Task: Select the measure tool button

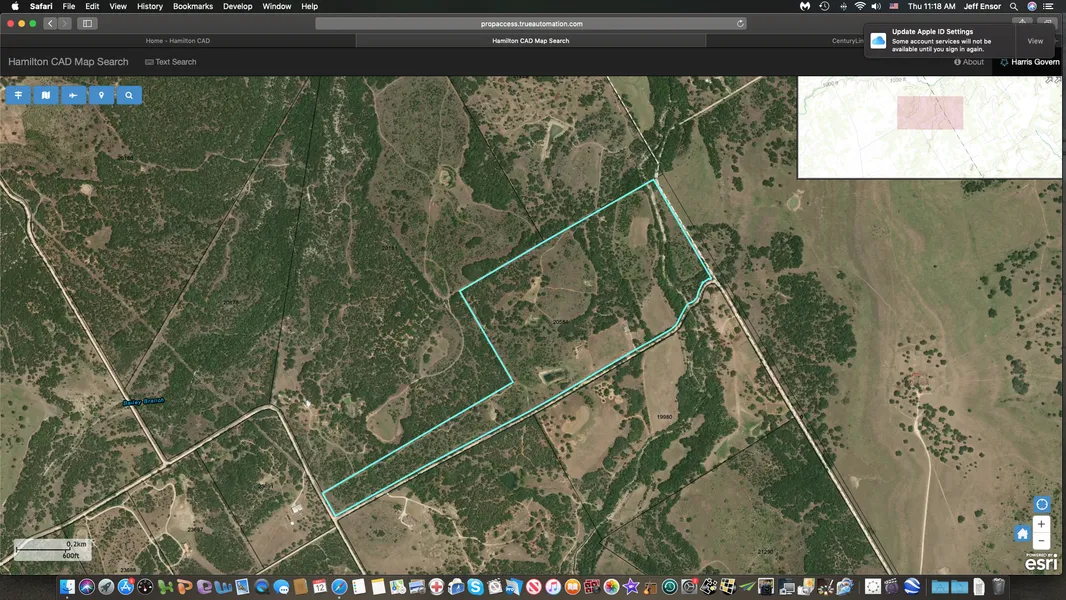Action: point(73,95)
